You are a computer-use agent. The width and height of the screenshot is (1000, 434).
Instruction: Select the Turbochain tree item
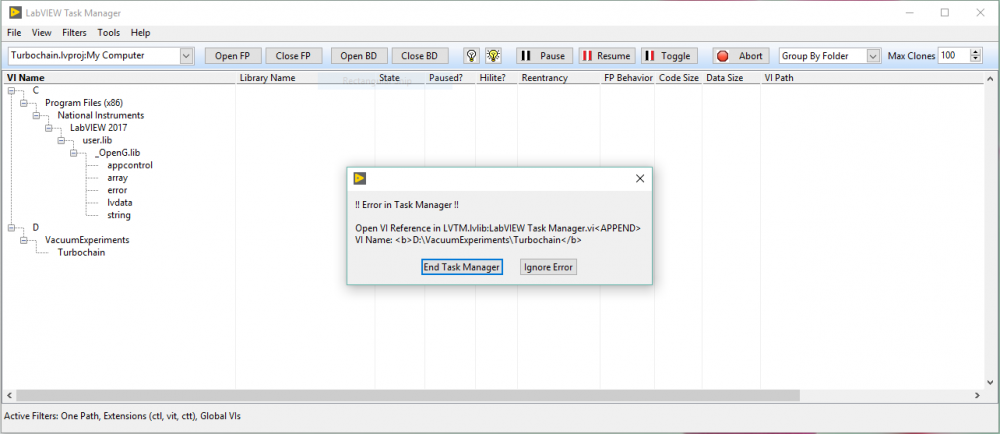(81, 252)
